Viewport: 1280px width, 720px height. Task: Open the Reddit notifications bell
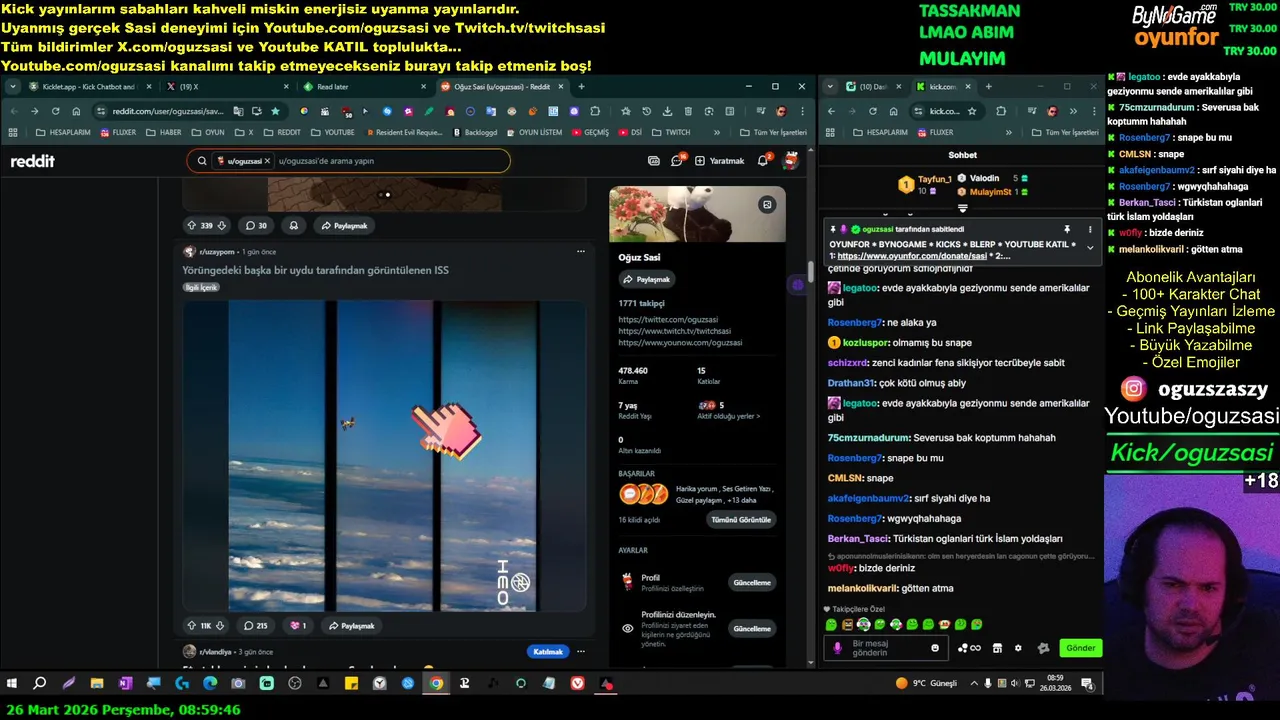[x=763, y=160]
